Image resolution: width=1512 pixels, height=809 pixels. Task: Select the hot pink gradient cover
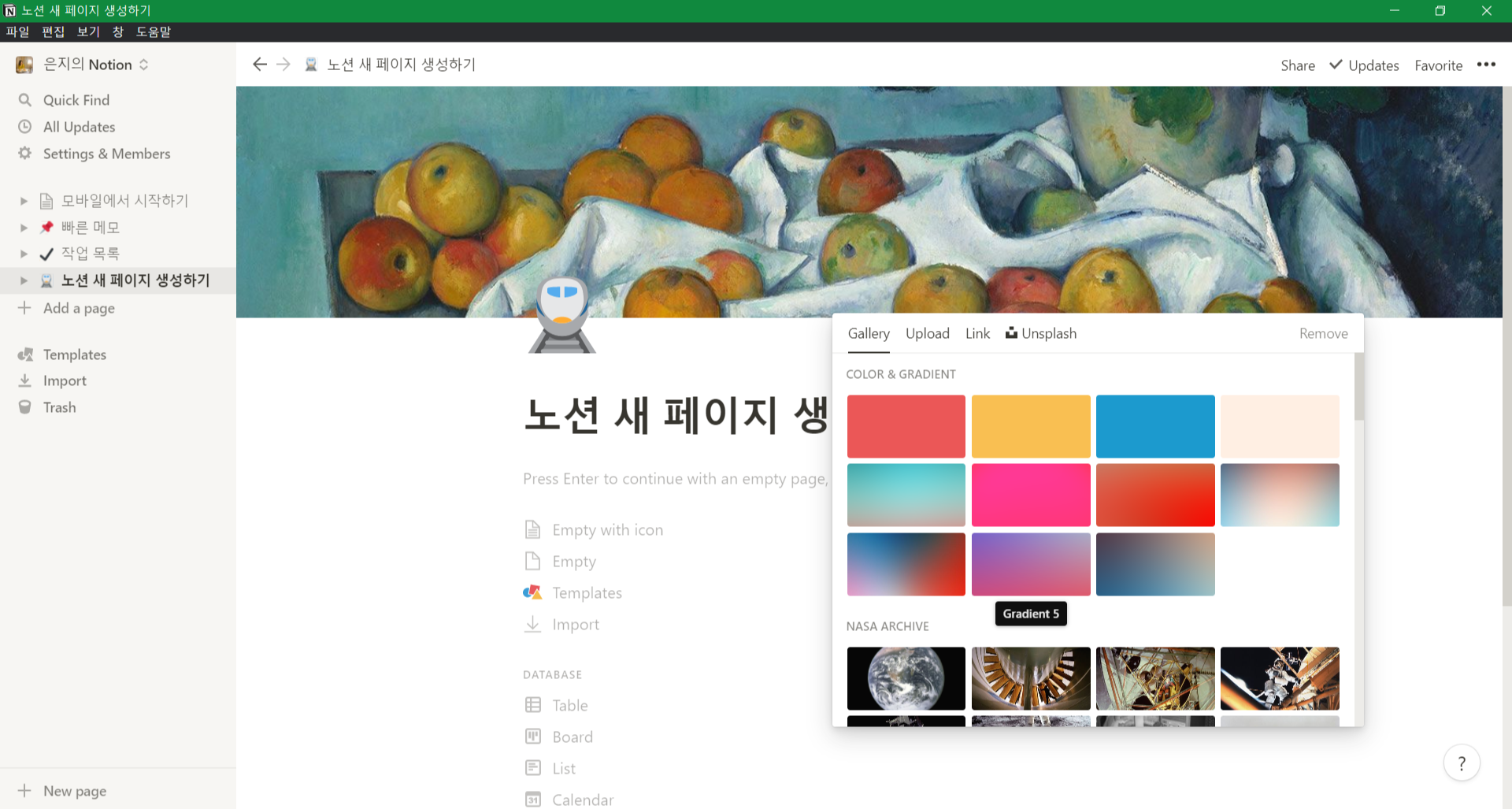point(1031,495)
